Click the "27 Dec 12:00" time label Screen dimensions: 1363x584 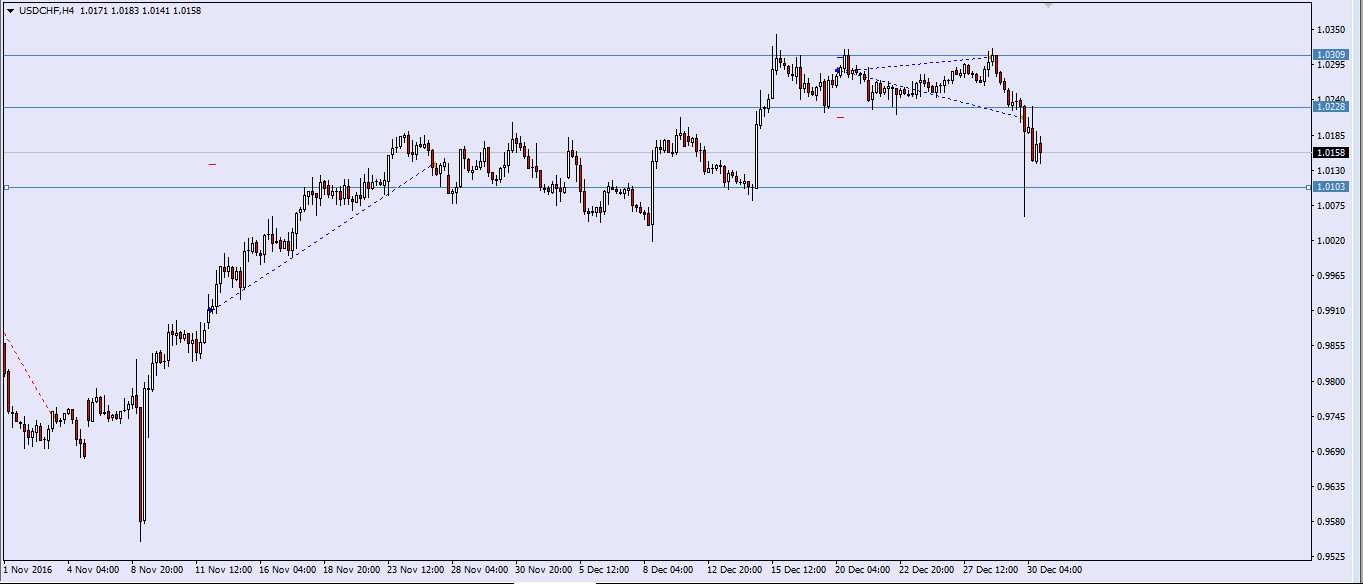tap(992, 569)
